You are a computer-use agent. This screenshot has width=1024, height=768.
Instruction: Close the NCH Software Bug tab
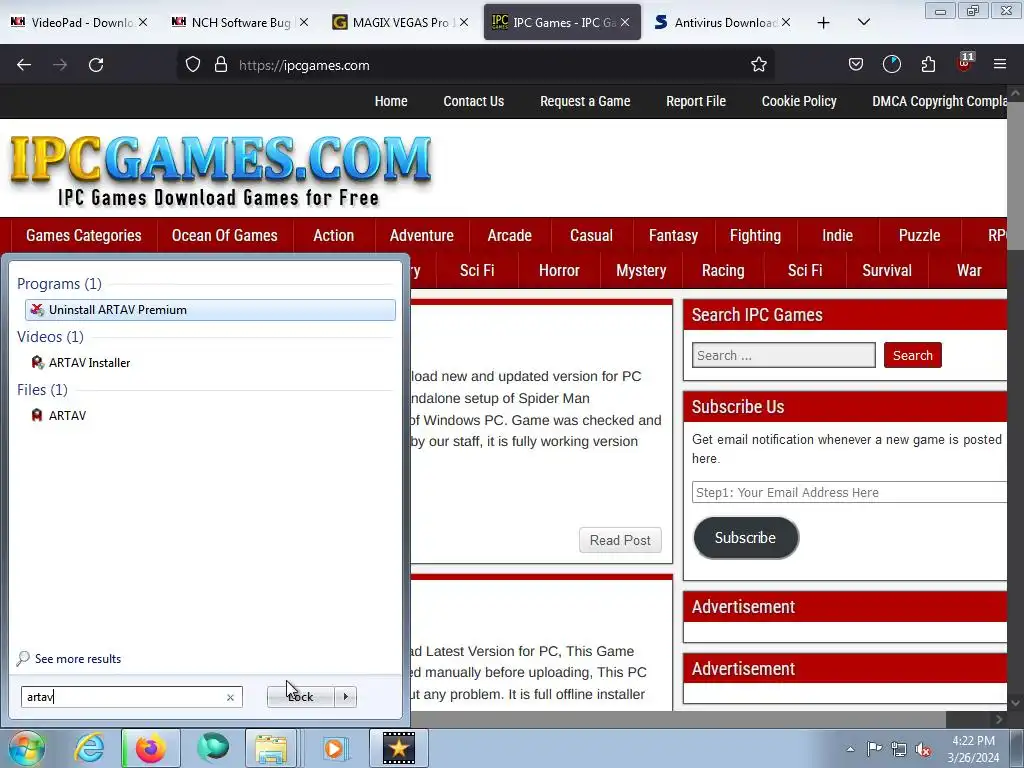coord(304,22)
